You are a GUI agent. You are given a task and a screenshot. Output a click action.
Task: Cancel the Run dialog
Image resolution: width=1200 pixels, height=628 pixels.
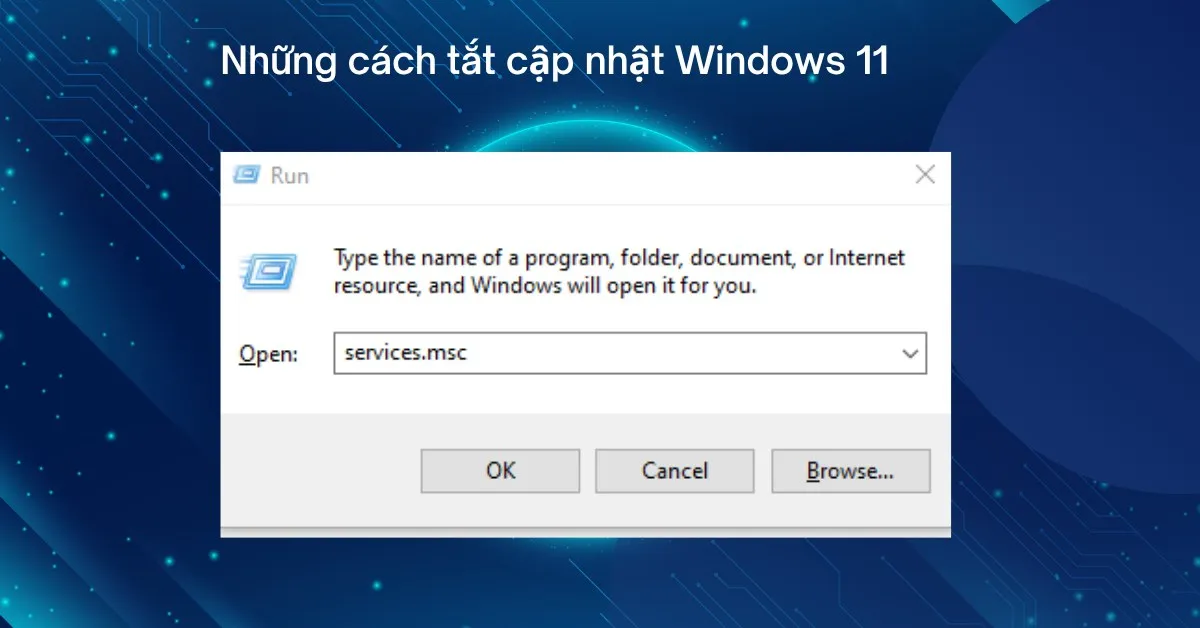(675, 471)
